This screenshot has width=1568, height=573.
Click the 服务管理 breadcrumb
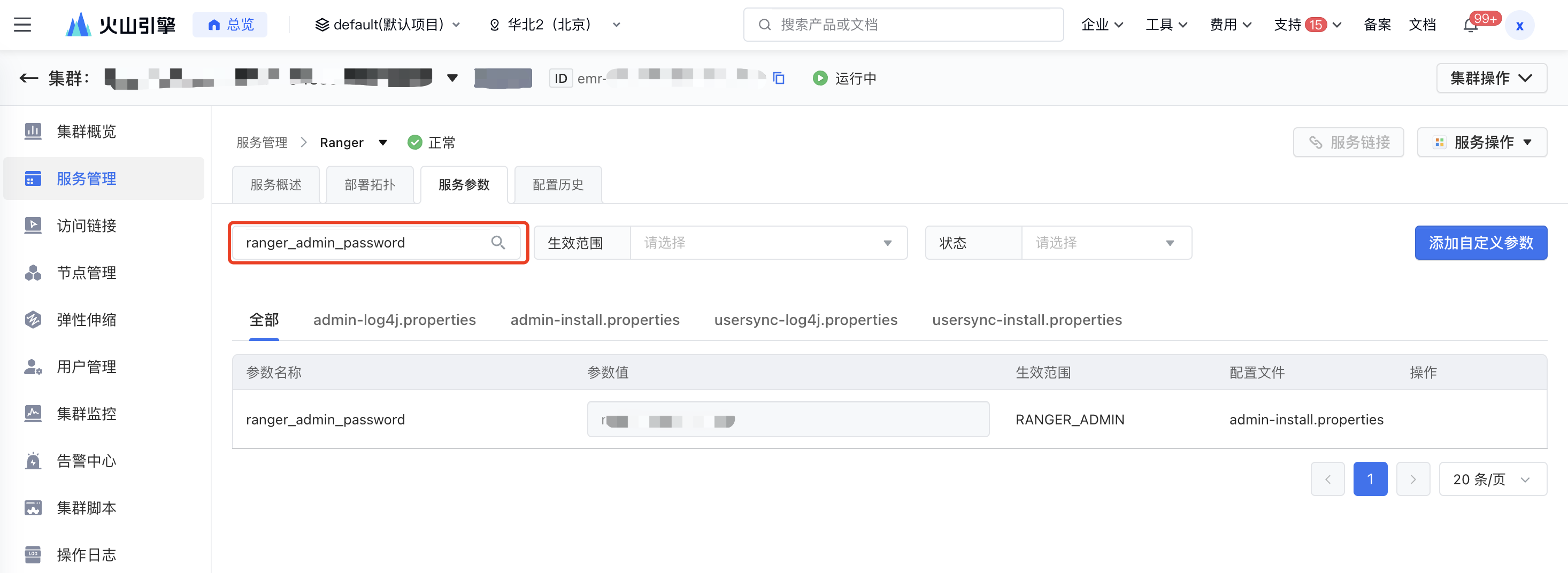coord(262,142)
